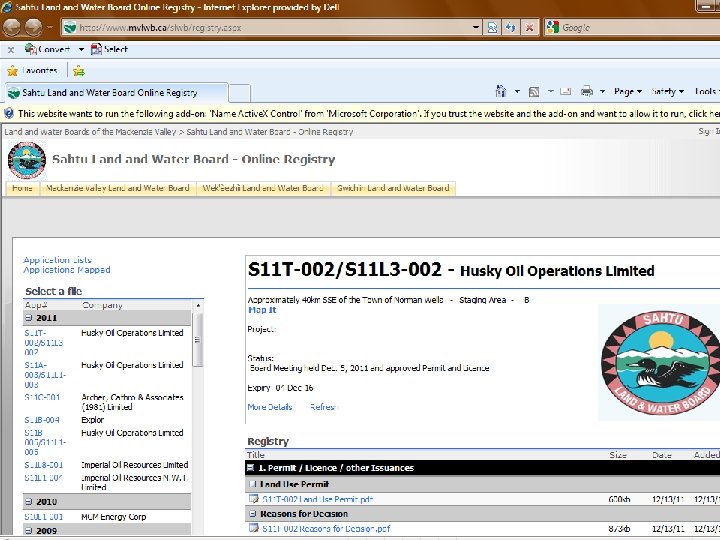The width and height of the screenshot is (720, 540).
Task: Click the RSS feeds icon
Action: (x=534, y=91)
